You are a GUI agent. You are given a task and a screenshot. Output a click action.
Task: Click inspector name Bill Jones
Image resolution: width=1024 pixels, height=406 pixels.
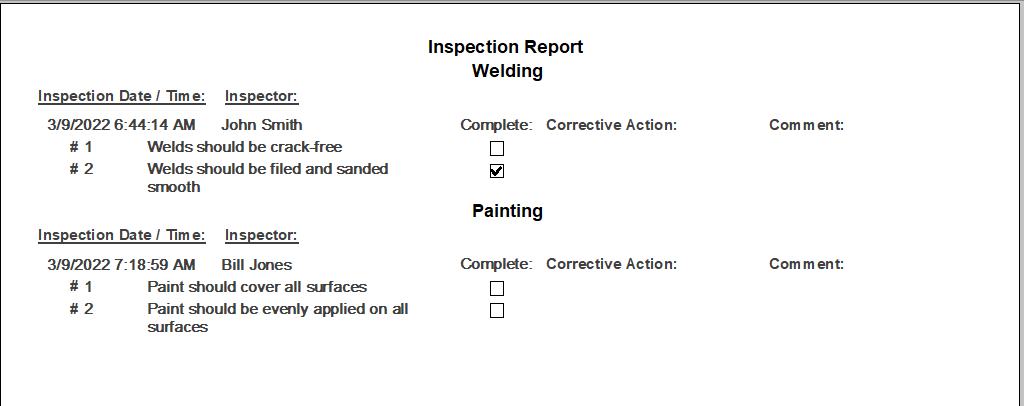point(257,265)
